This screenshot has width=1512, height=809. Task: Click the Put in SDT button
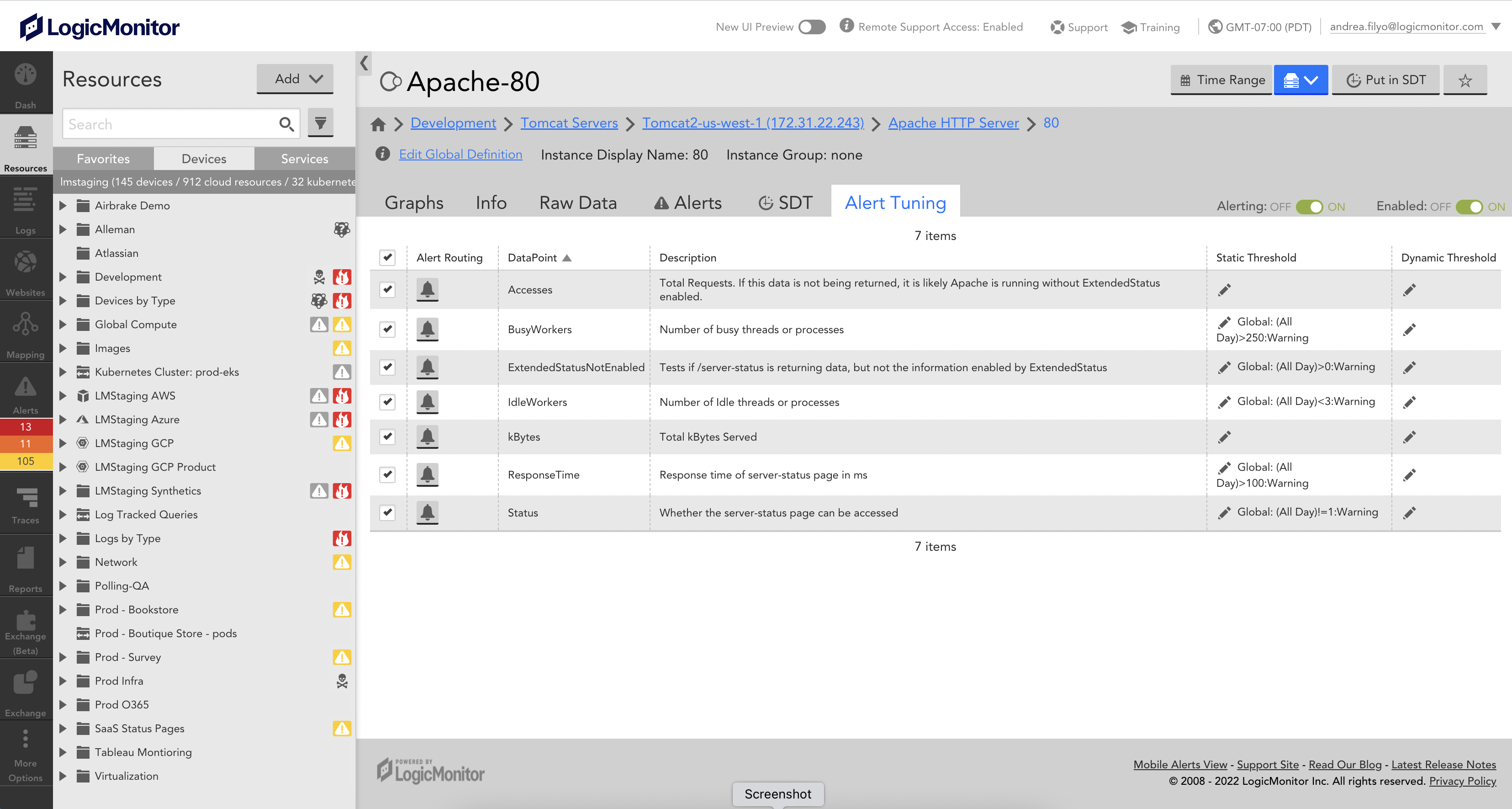click(x=1385, y=80)
